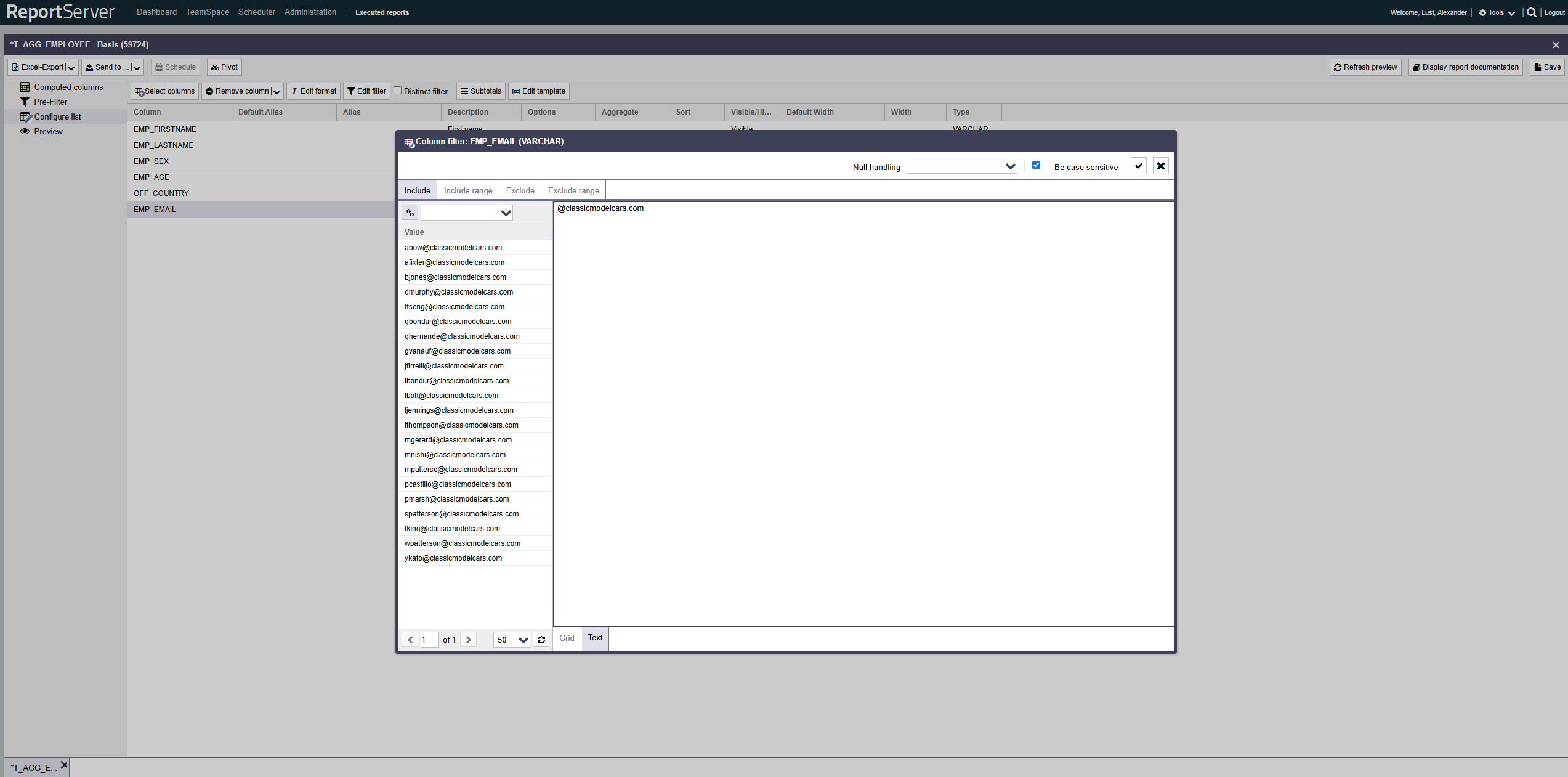The width and height of the screenshot is (1568, 777).
Task: Click the Refresh preview button
Action: [x=1365, y=67]
